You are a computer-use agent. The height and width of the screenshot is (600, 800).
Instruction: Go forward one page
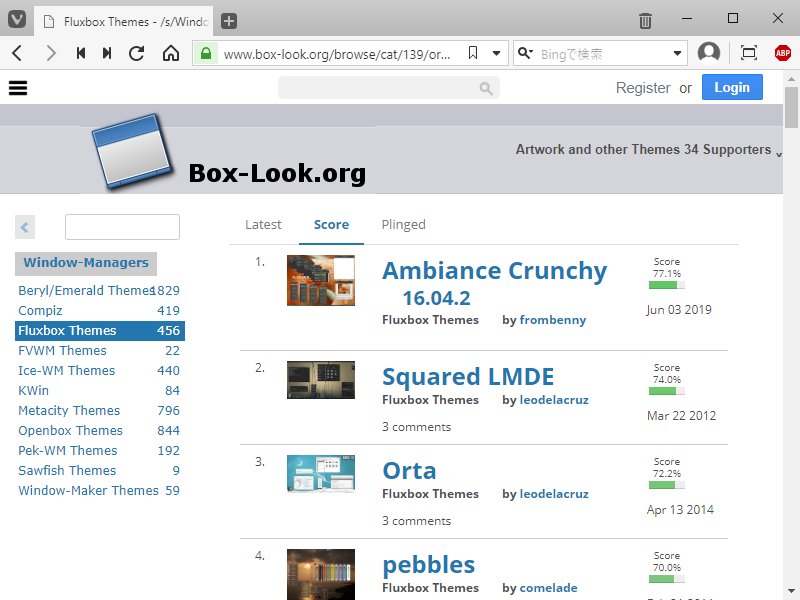50,53
